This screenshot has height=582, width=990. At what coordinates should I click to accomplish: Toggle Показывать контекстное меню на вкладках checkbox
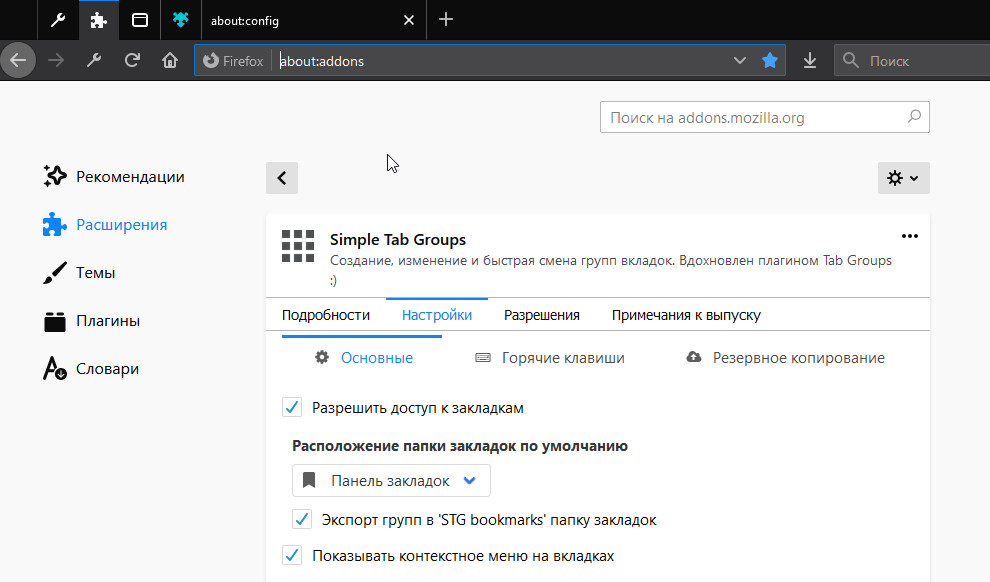292,555
